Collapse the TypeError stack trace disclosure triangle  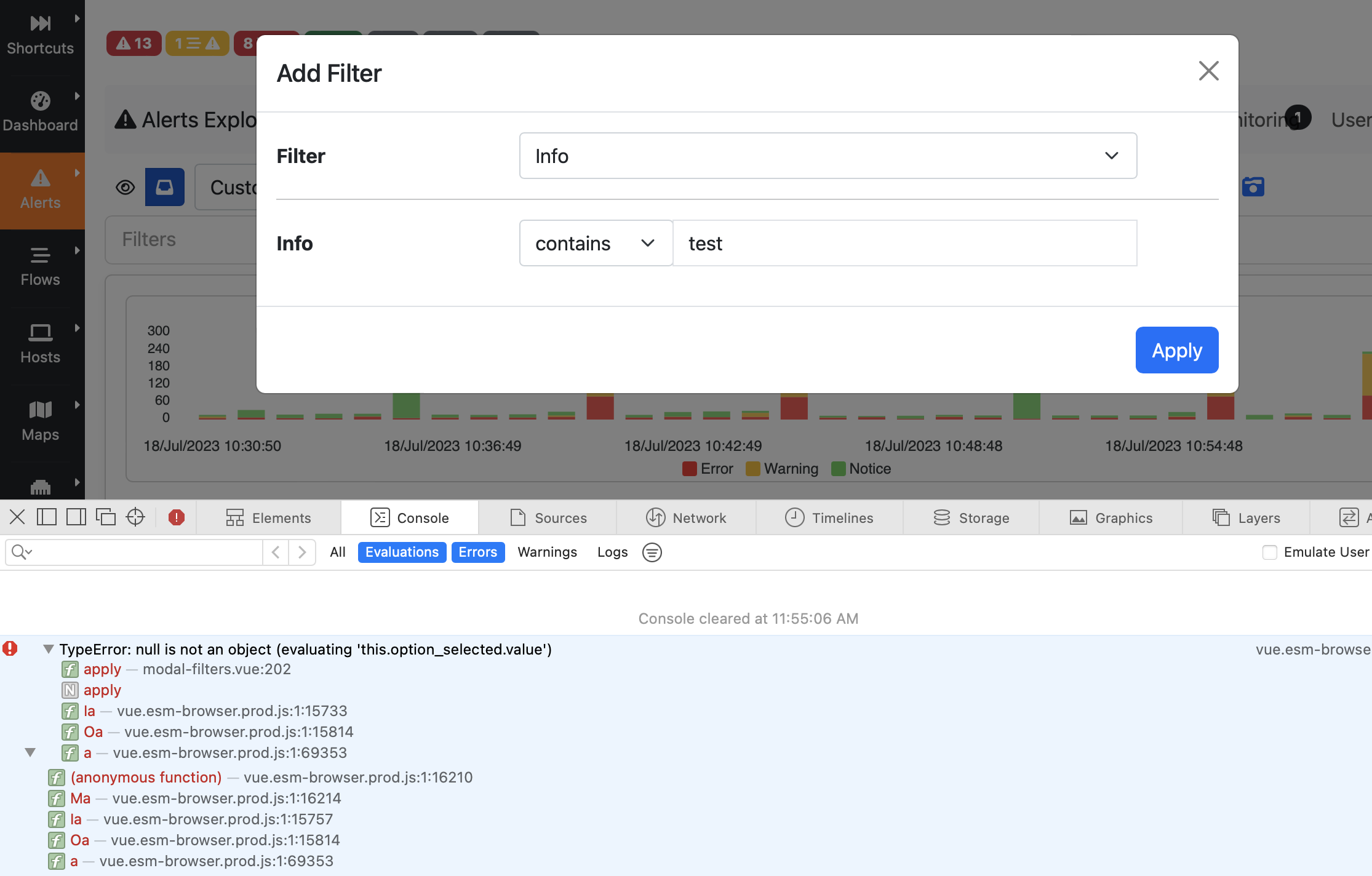(x=48, y=648)
